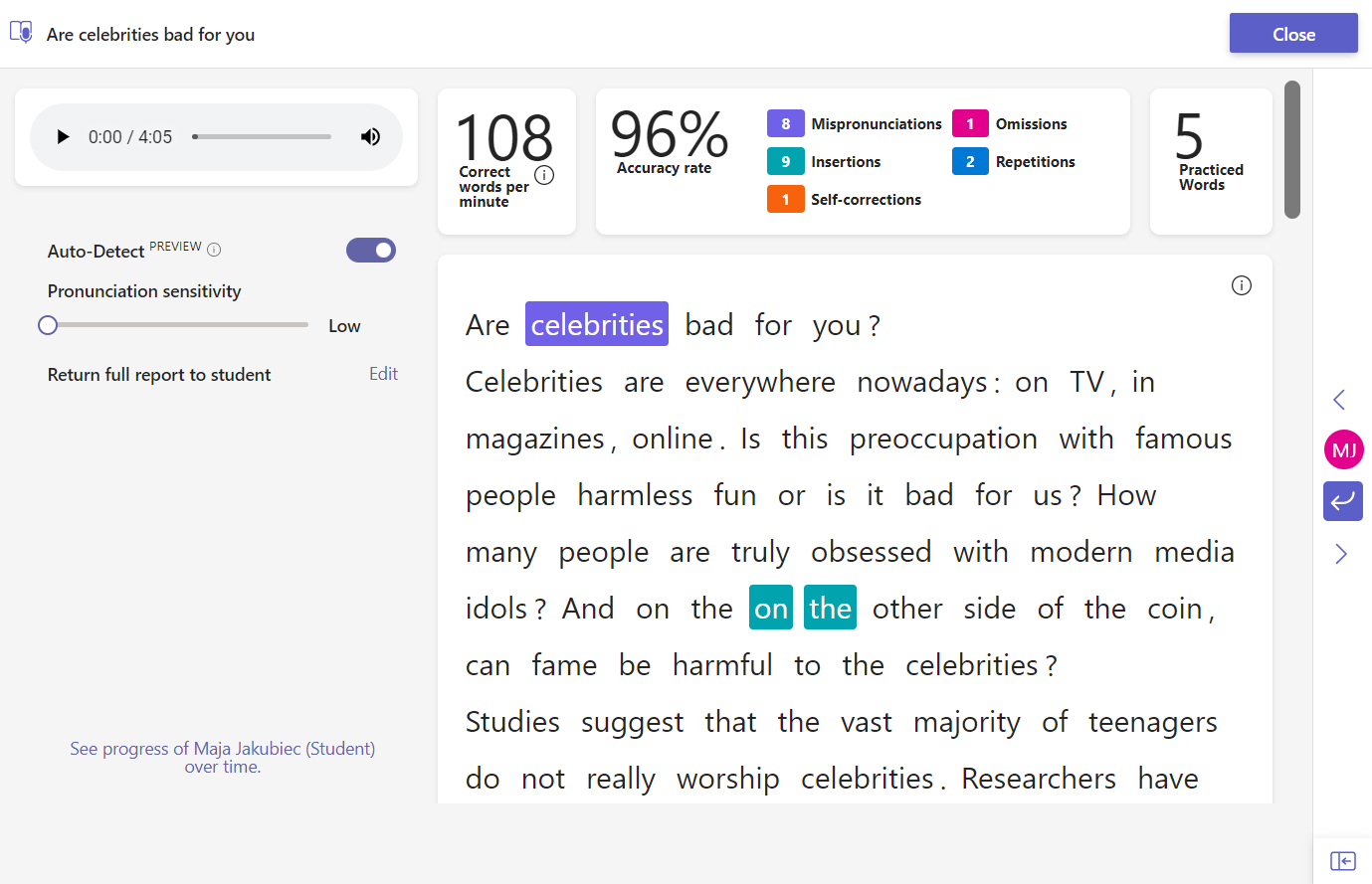Click the word preoccupation in the passage

943,439
